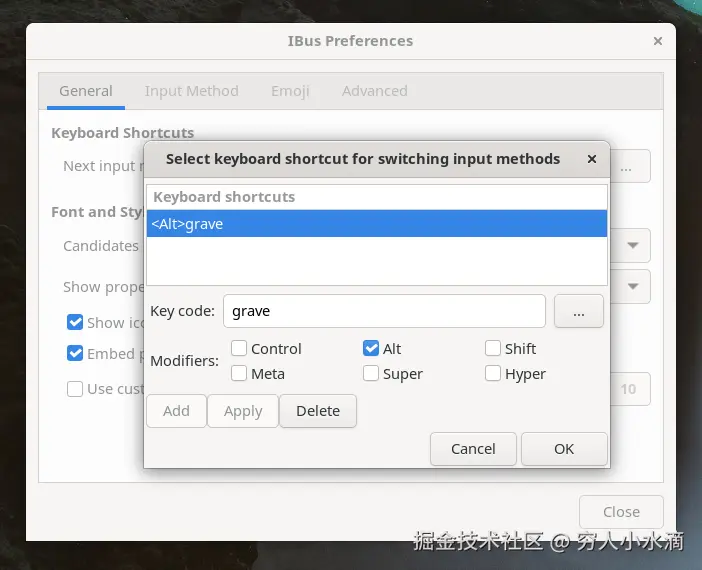Image resolution: width=702 pixels, height=570 pixels.
Task: Switch to the Advanced tab
Action: 375,91
